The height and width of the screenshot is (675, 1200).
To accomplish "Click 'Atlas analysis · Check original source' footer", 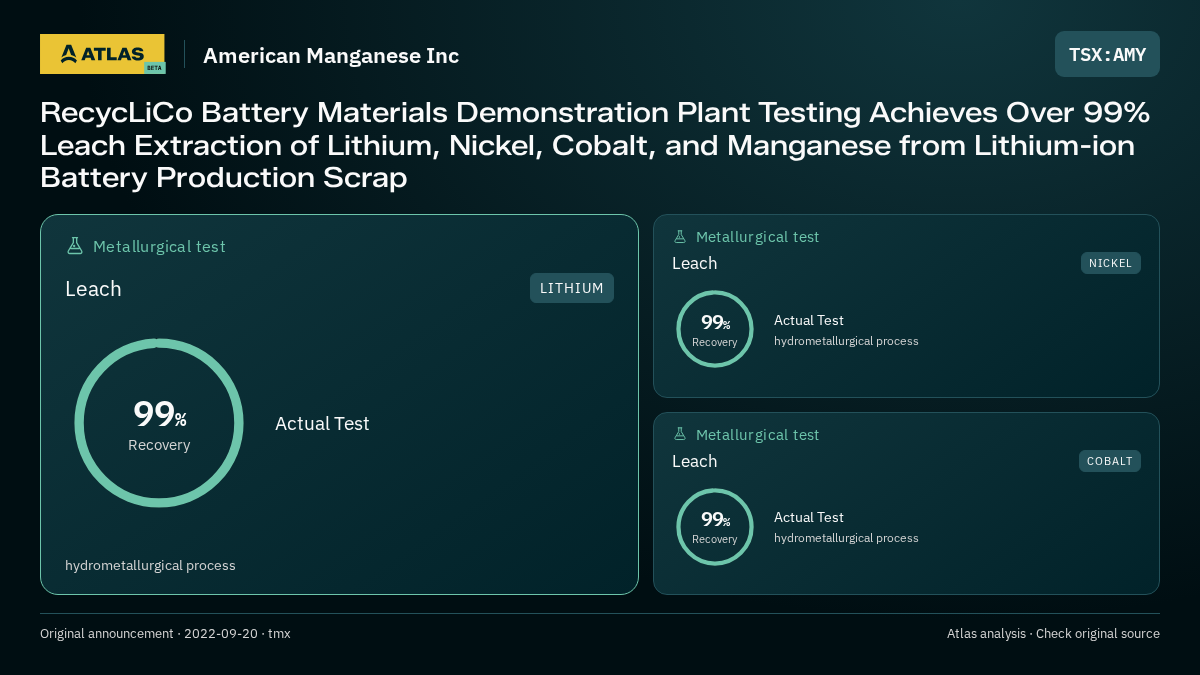I will [1053, 634].
